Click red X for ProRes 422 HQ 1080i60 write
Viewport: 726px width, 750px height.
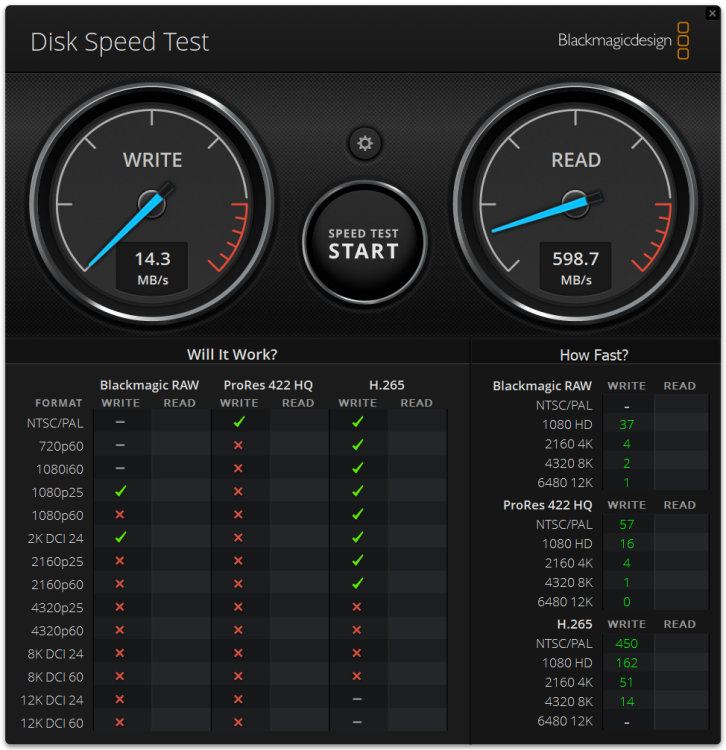pos(238,468)
